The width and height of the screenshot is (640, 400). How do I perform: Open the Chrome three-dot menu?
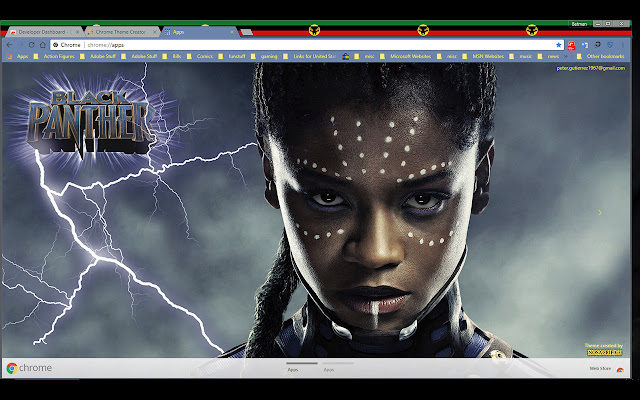(623, 45)
